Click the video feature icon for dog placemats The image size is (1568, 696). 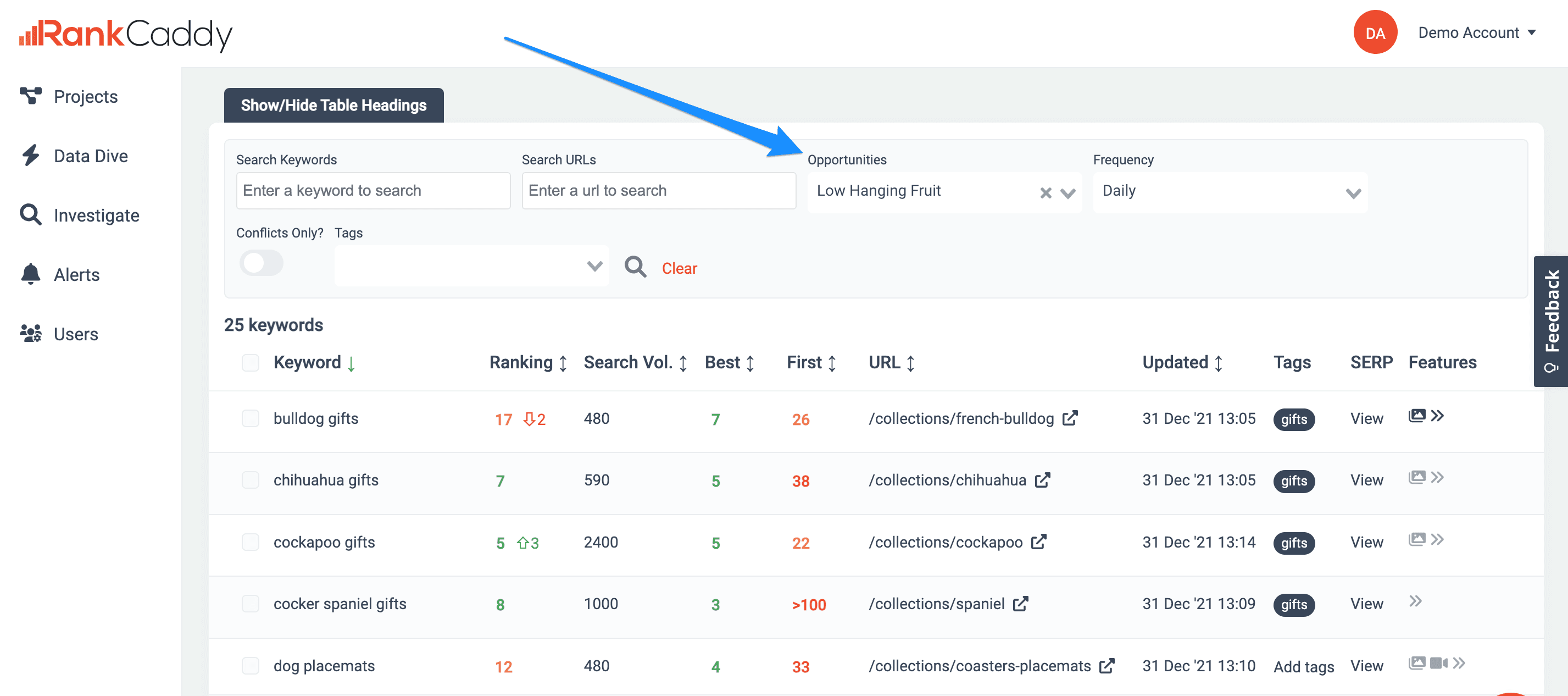(x=1438, y=663)
